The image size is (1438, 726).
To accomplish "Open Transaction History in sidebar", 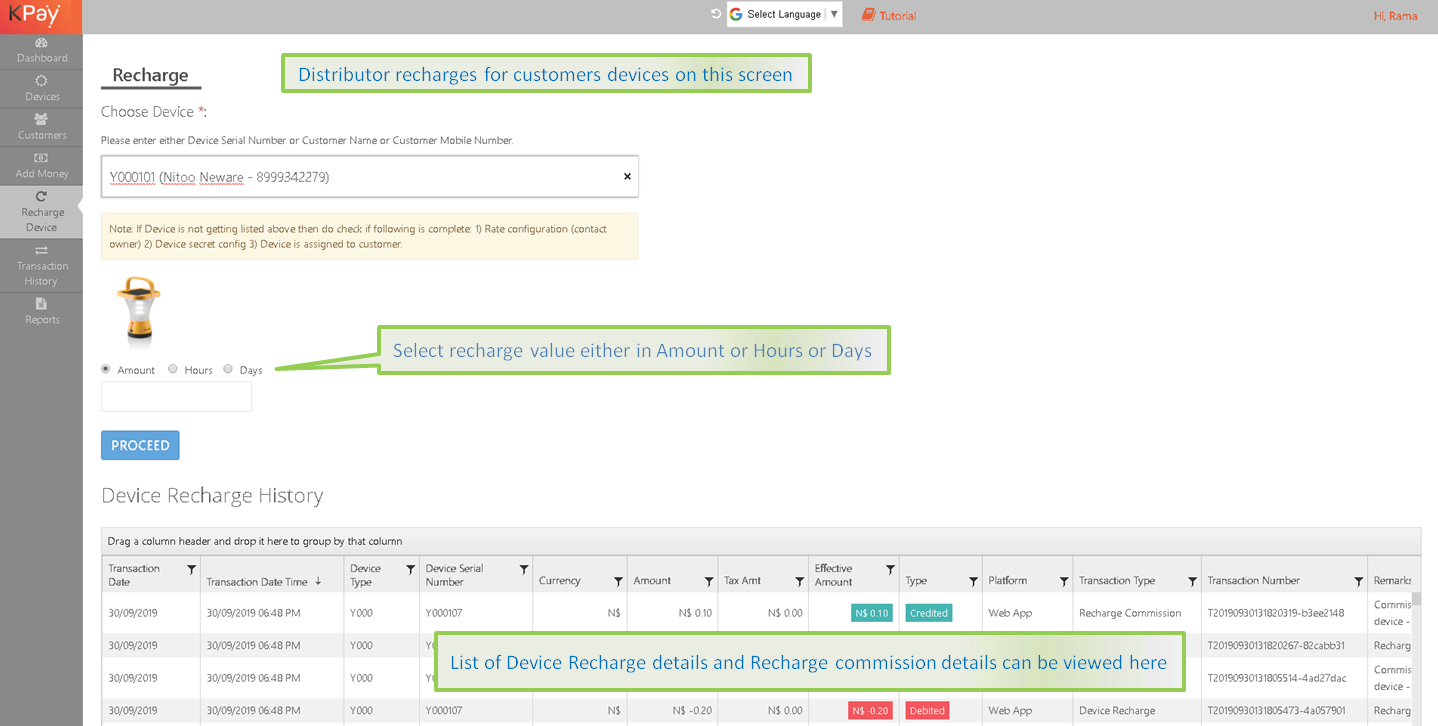I will tap(41, 266).
